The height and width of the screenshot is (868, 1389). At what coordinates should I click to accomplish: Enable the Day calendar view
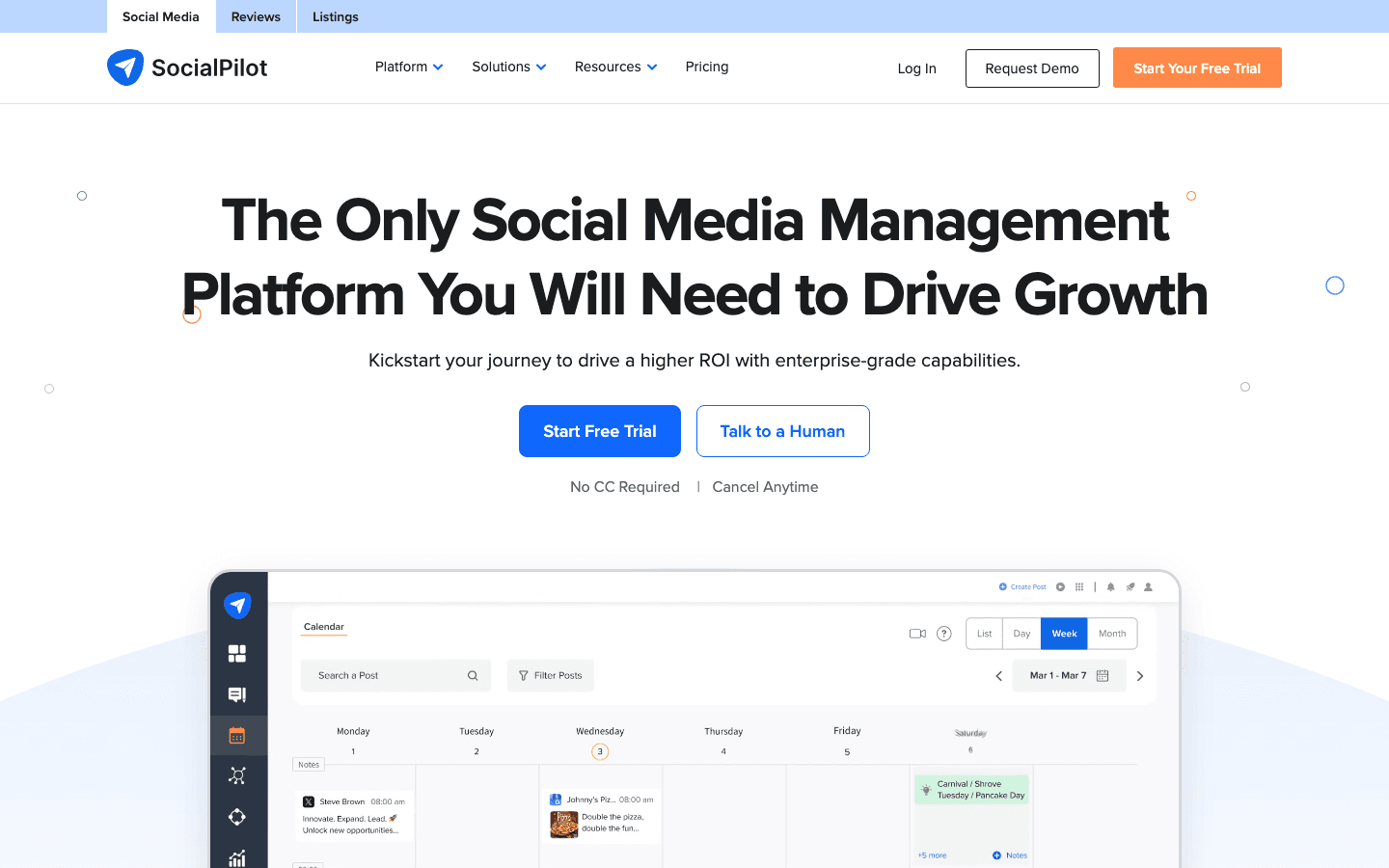click(x=1021, y=634)
